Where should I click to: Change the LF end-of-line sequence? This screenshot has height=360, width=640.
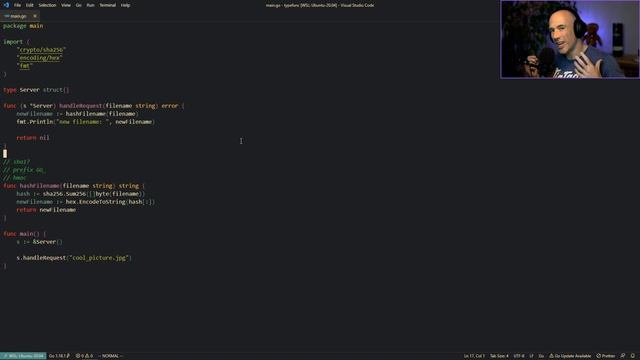pos(531,356)
